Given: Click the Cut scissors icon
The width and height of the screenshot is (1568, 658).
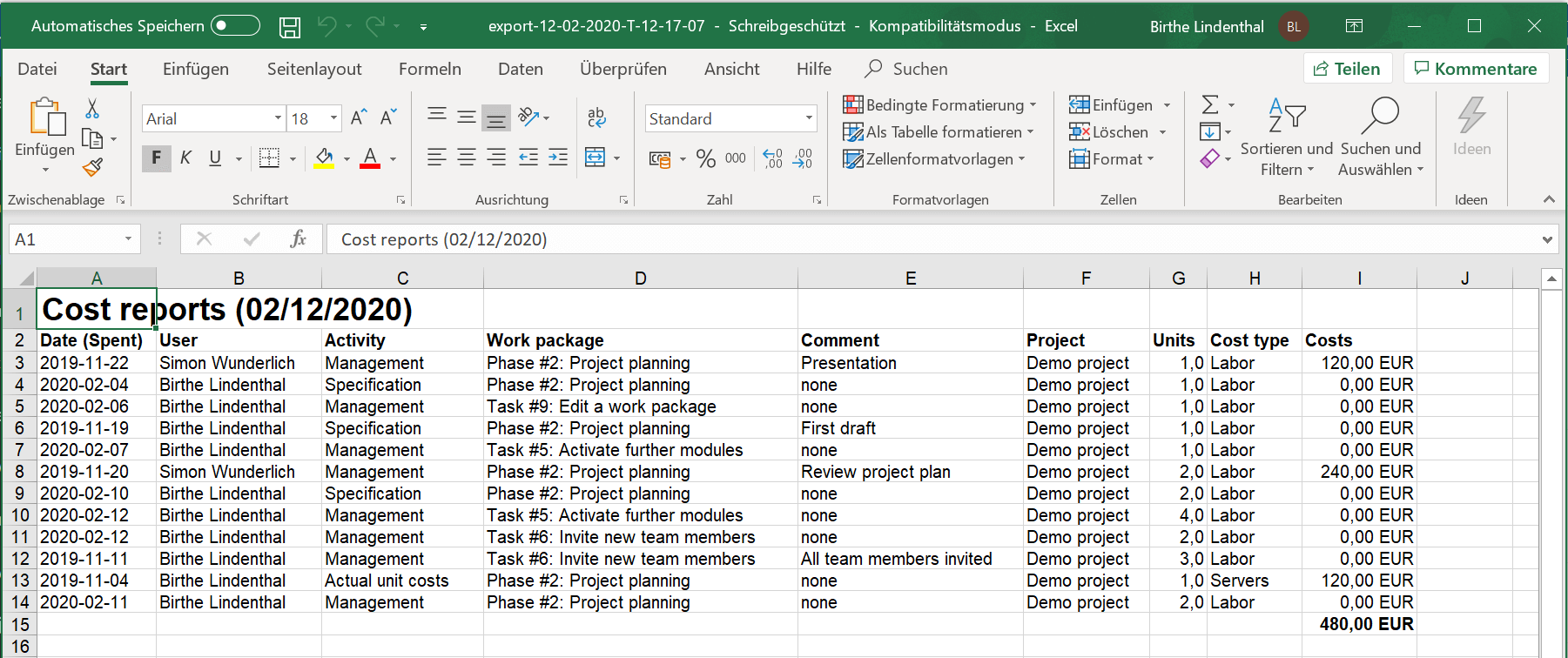Looking at the screenshot, I should point(92,109).
